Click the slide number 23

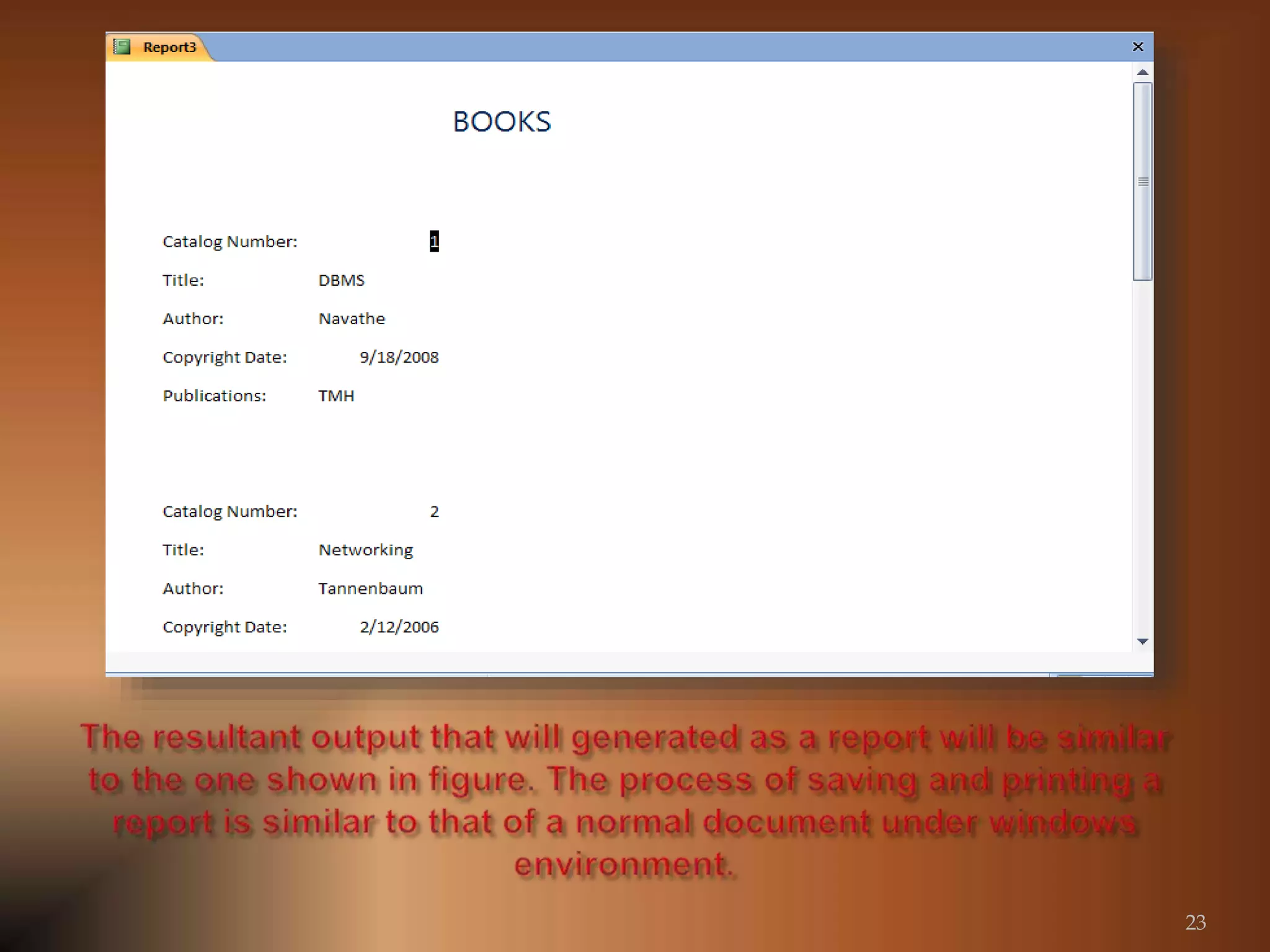(1195, 922)
